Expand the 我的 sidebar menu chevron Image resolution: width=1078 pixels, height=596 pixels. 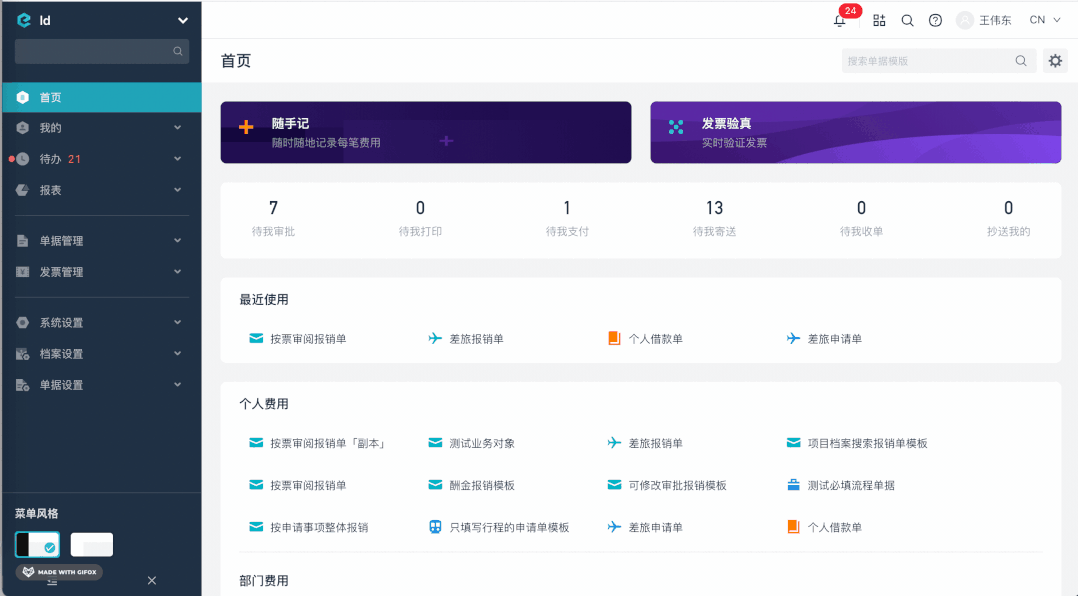(x=177, y=128)
